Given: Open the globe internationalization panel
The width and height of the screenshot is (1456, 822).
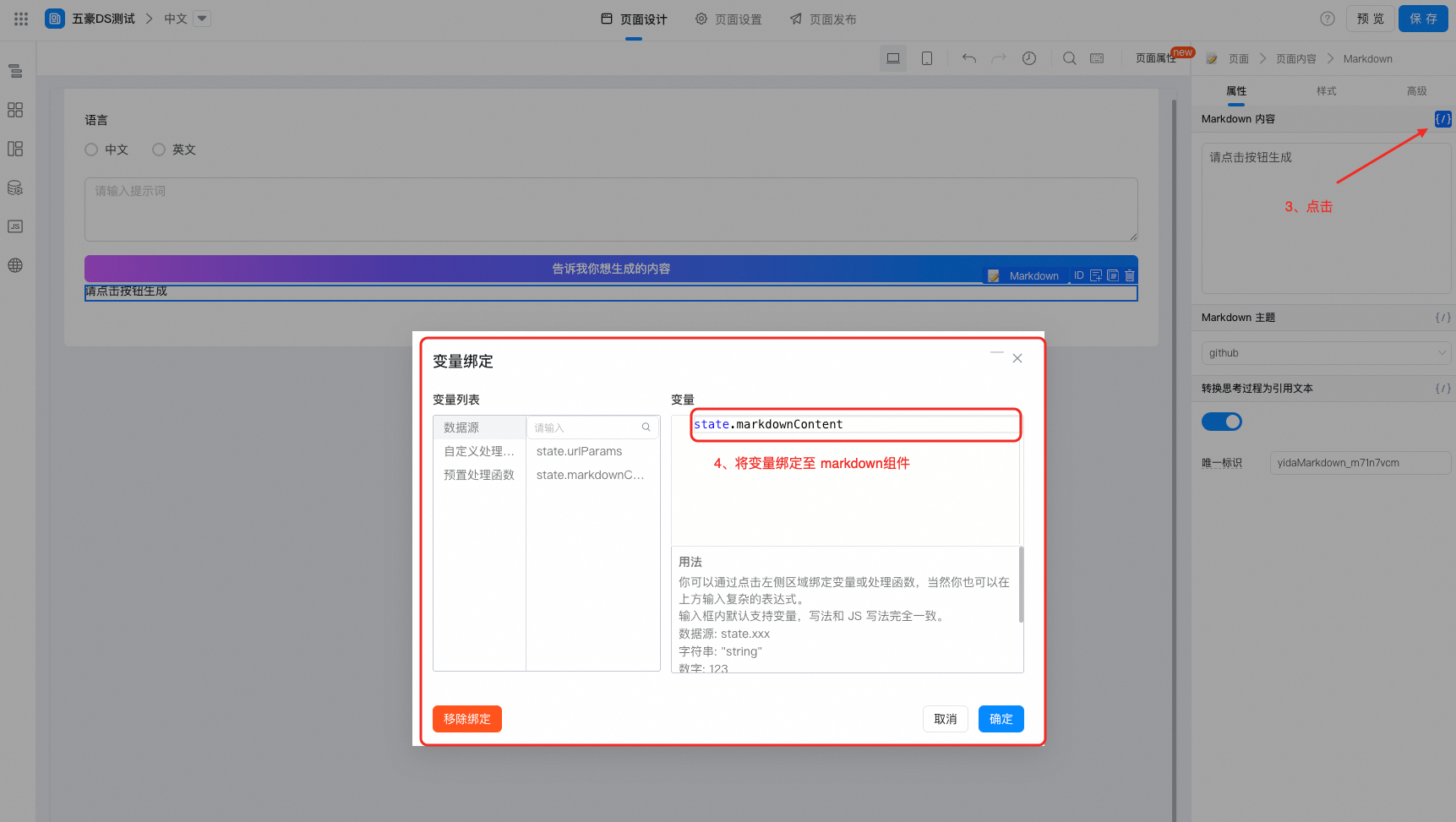Looking at the screenshot, I should point(14,264).
